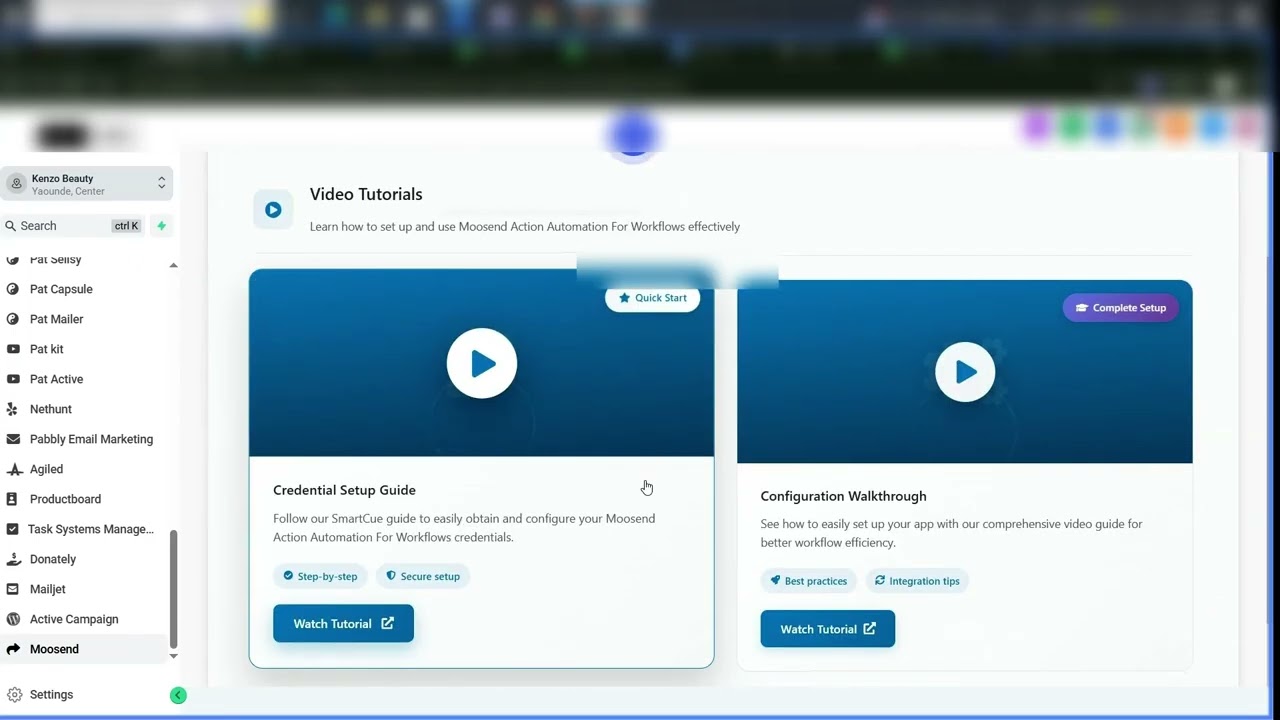The width and height of the screenshot is (1280, 720).
Task: Select the Donately sidebar label
Action: point(53,559)
